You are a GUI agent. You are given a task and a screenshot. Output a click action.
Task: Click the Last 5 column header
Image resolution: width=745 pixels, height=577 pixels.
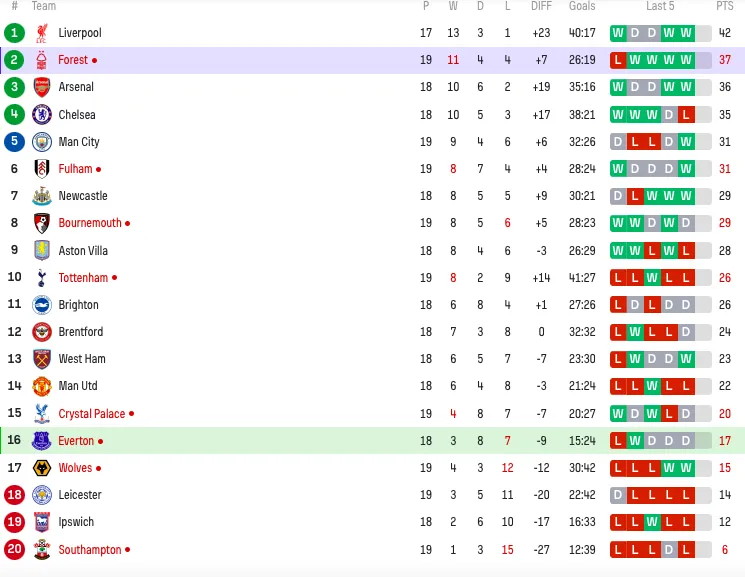(660, 6)
